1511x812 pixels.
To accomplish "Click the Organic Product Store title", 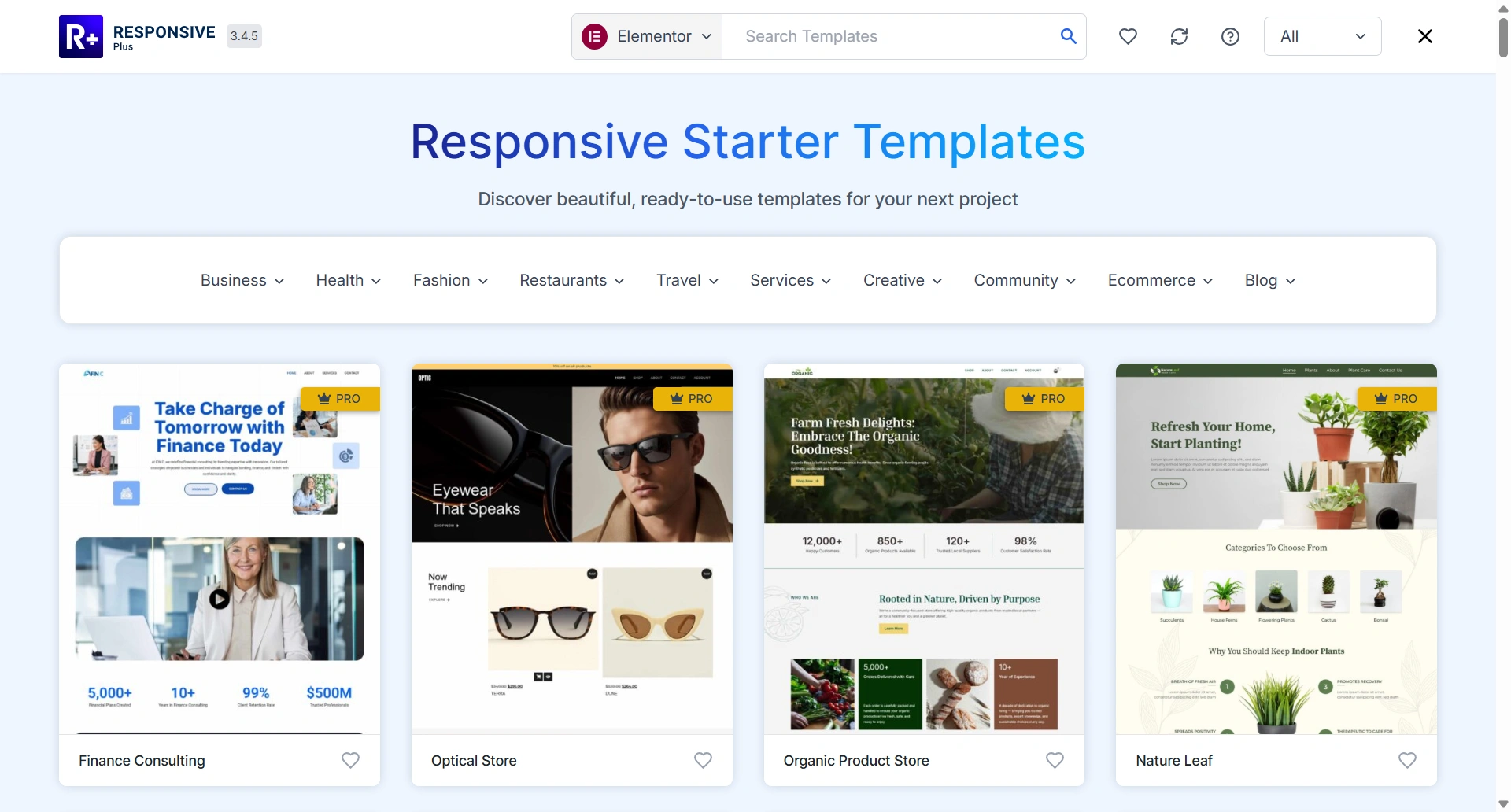I will click(x=856, y=760).
